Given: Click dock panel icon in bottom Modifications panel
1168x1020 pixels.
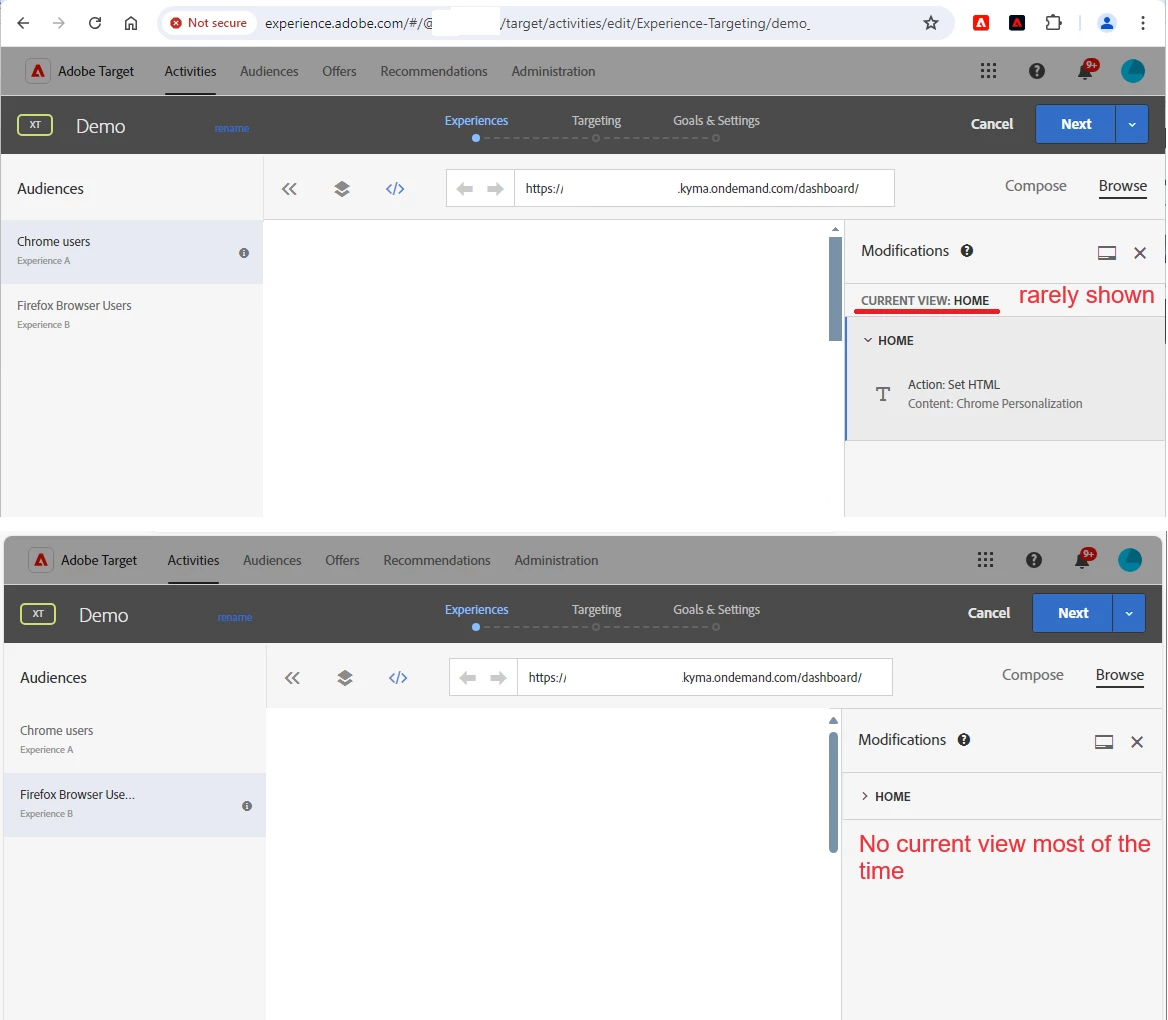Looking at the screenshot, I should [1104, 742].
